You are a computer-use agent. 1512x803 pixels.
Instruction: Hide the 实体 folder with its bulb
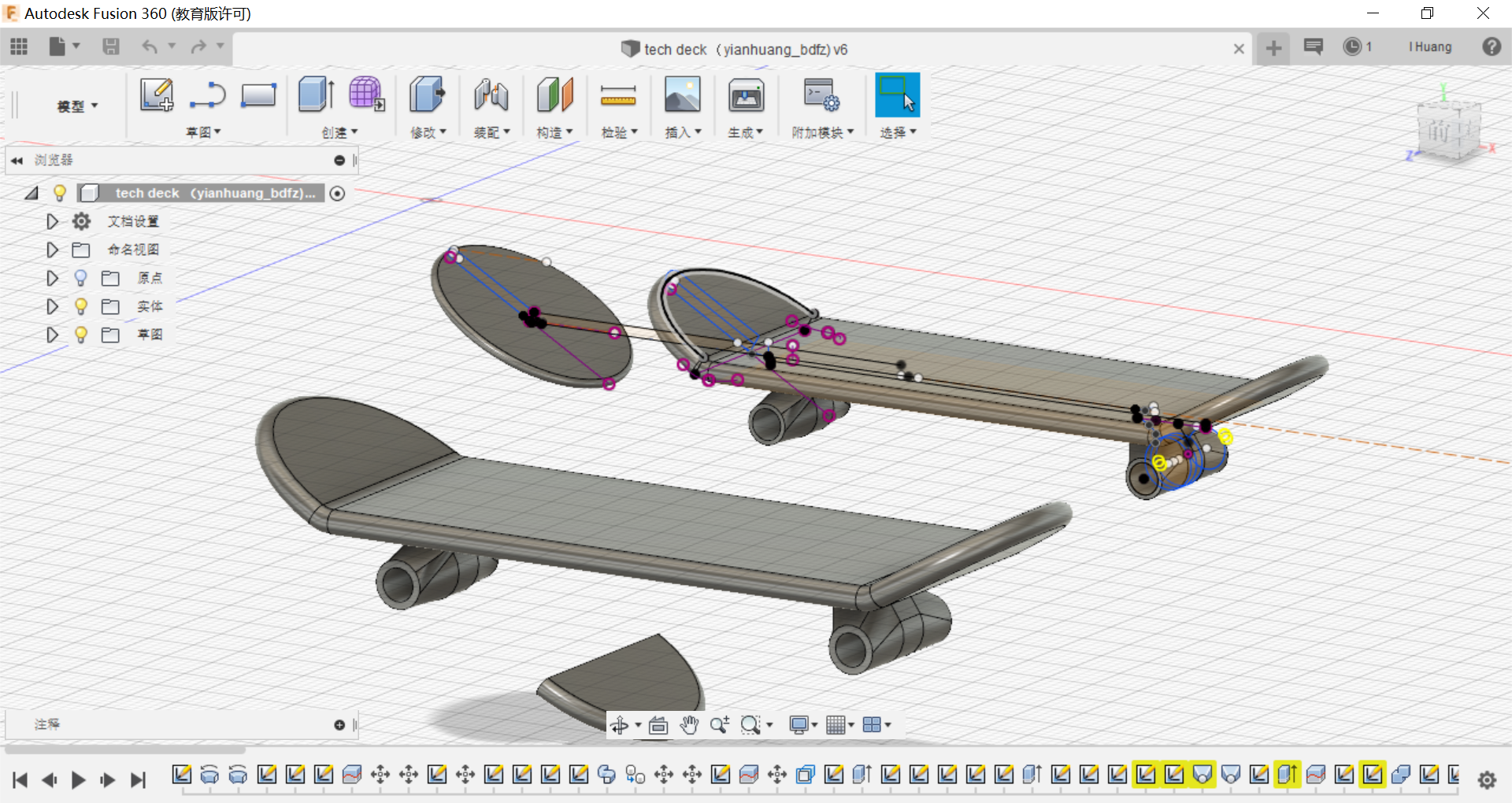pyautogui.click(x=80, y=306)
